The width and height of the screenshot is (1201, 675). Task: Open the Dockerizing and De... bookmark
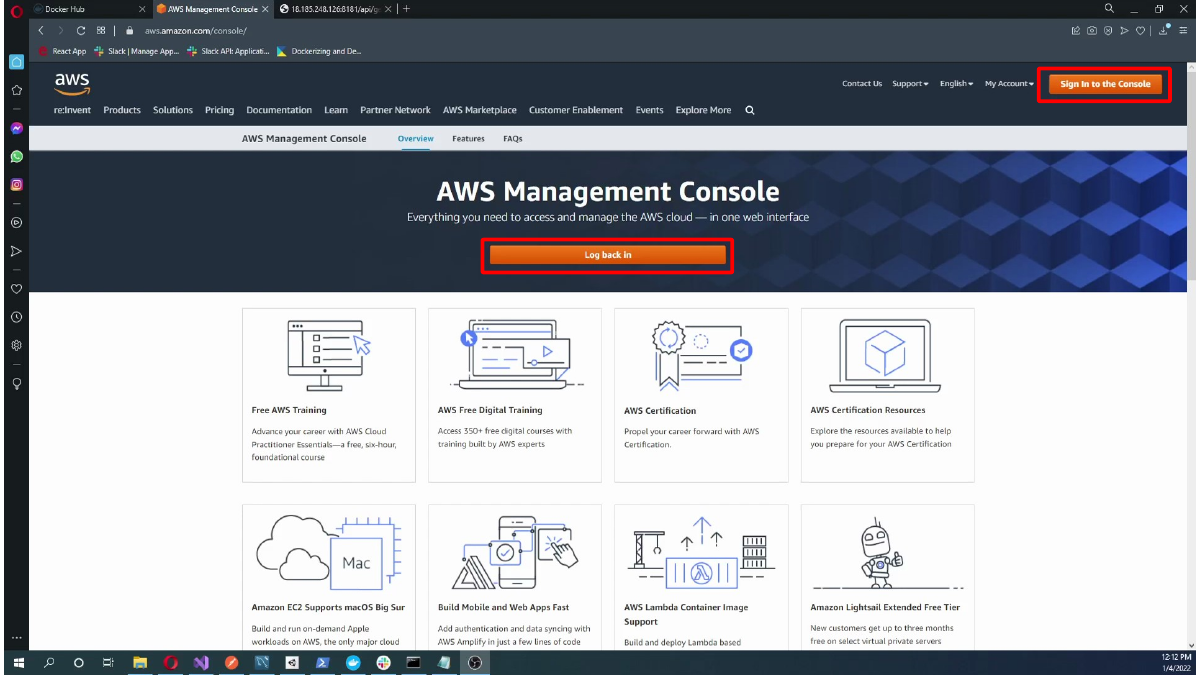(x=320, y=51)
